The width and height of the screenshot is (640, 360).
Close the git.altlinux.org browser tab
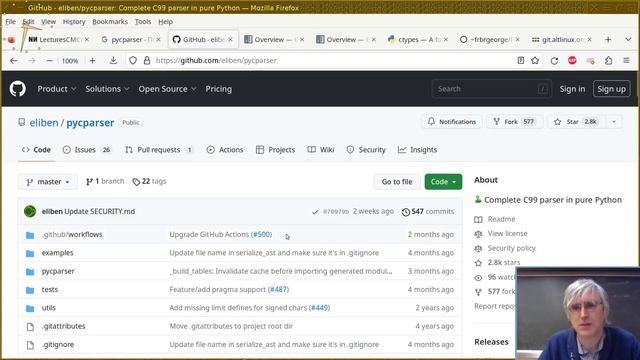coord(589,40)
